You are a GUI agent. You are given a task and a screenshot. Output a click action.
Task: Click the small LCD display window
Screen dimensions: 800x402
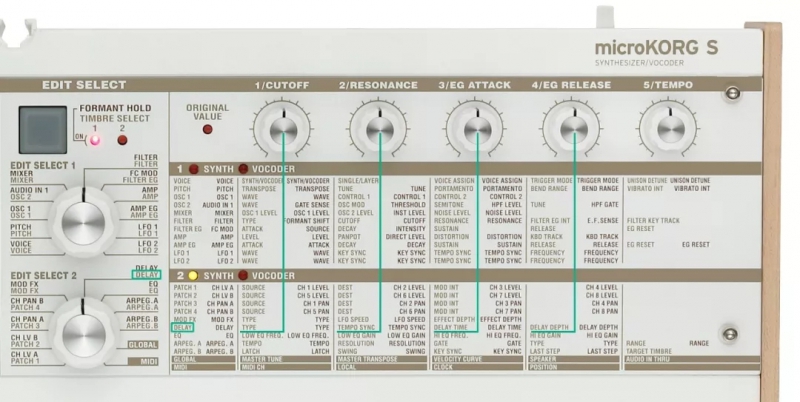point(43,130)
